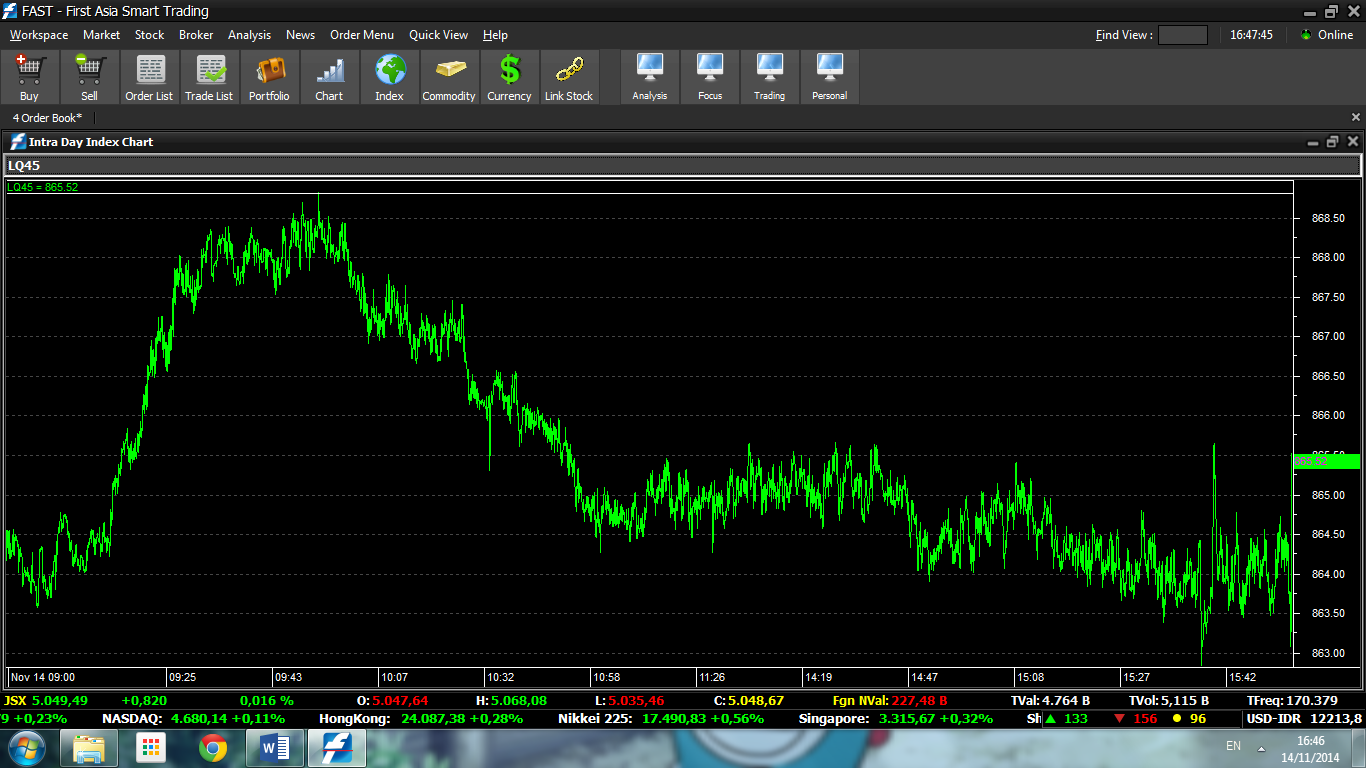Open the Index globe tool
1366x768 pixels.
pos(389,78)
